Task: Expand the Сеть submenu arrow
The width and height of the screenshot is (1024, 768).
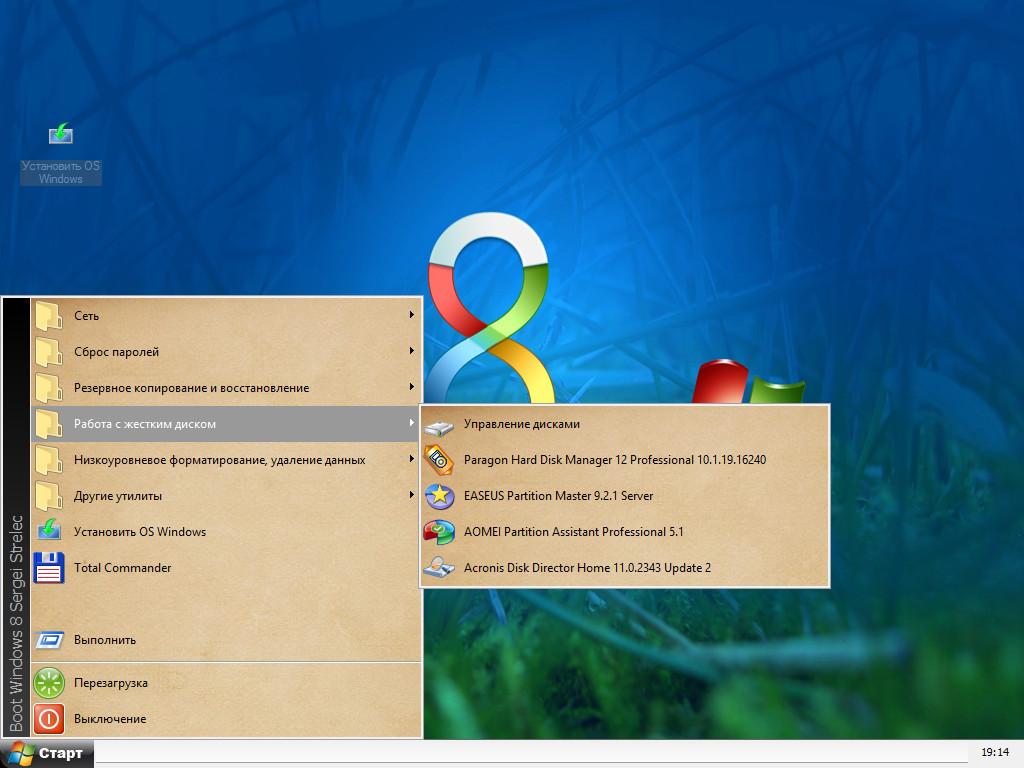Action: pos(411,316)
